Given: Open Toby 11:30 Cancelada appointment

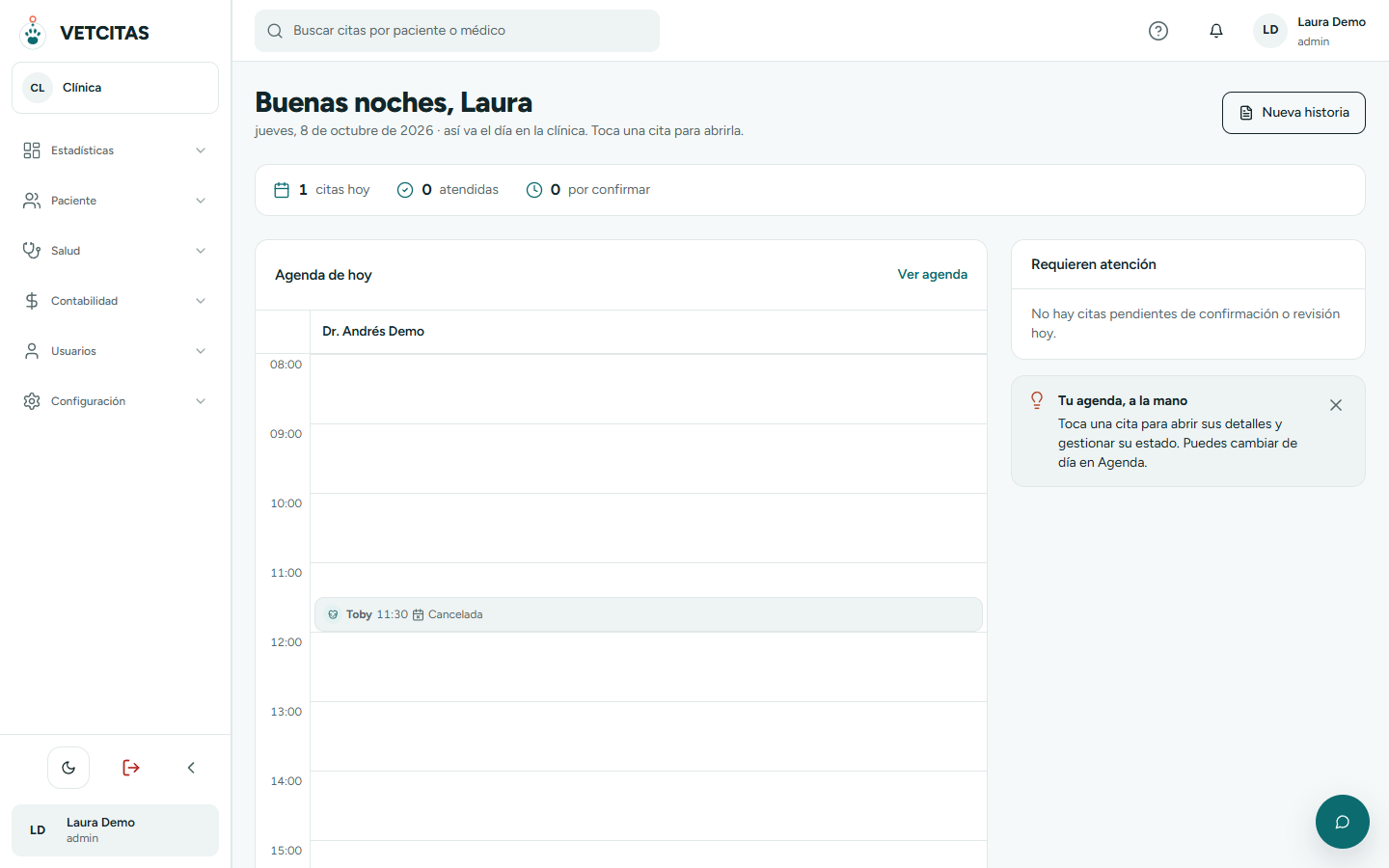Looking at the screenshot, I should [648, 614].
